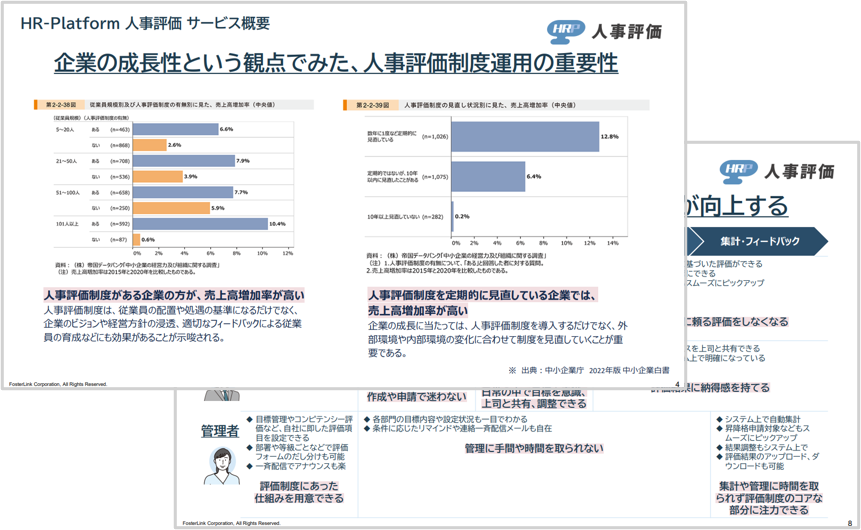Click the 第2-2-39図 chart label
Viewport: 861px width, 530px height.
click(372, 105)
